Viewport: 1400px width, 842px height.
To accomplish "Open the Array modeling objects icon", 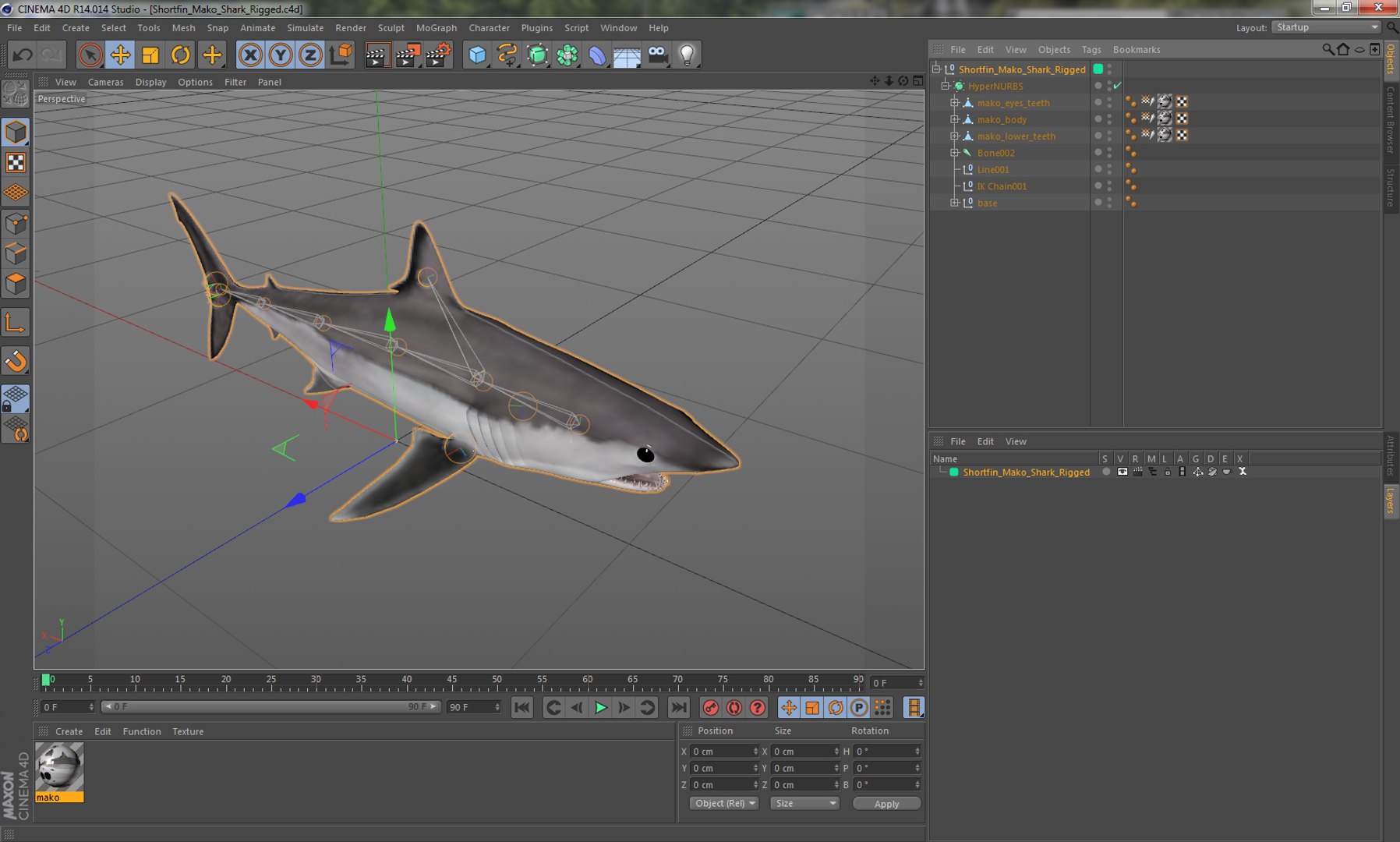I will tap(567, 55).
